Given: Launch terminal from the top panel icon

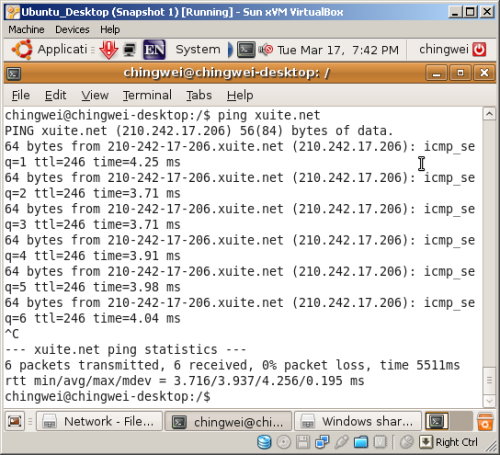Looking at the screenshot, I should pos(246,50).
